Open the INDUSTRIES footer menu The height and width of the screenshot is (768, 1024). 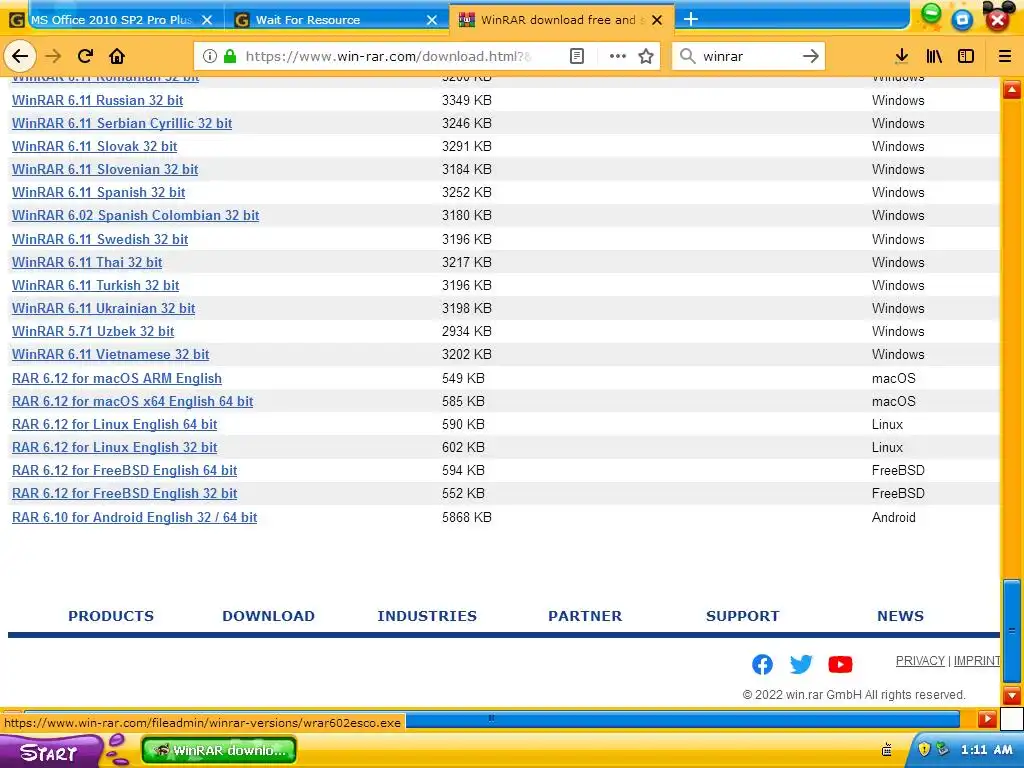point(427,616)
